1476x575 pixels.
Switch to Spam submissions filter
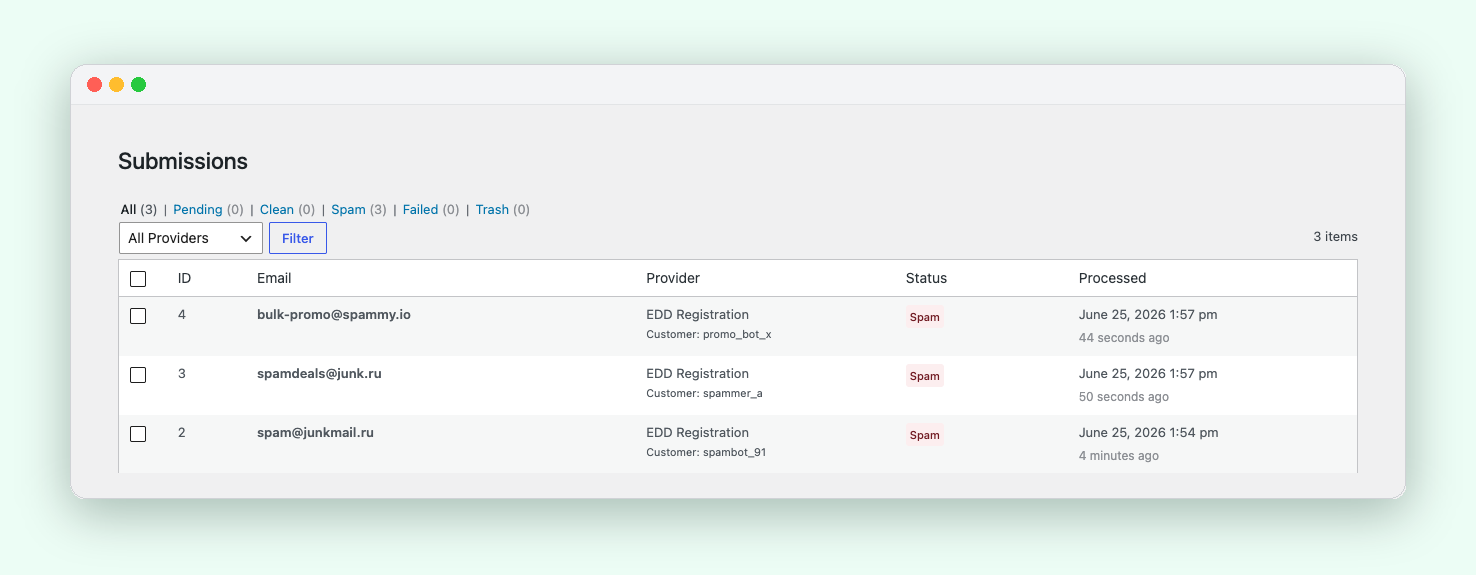(348, 210)
